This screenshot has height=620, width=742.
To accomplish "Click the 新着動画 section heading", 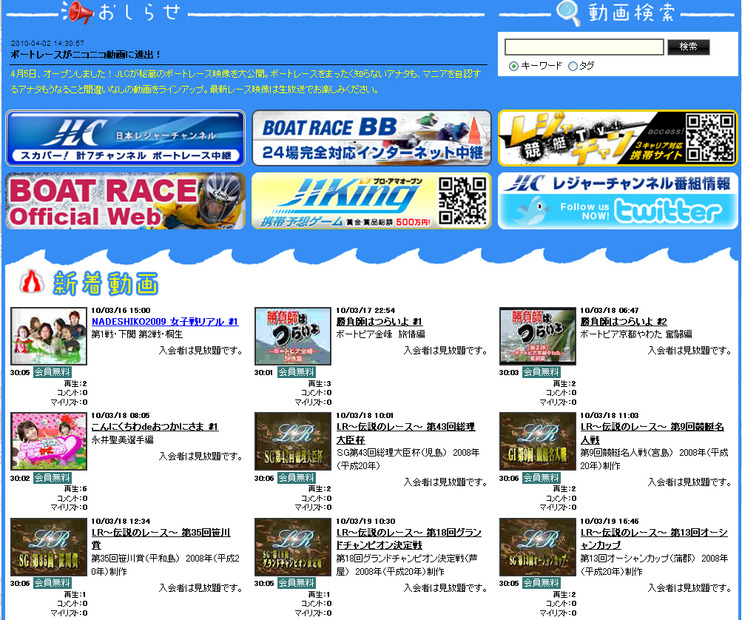I will (x=106, y=283).
